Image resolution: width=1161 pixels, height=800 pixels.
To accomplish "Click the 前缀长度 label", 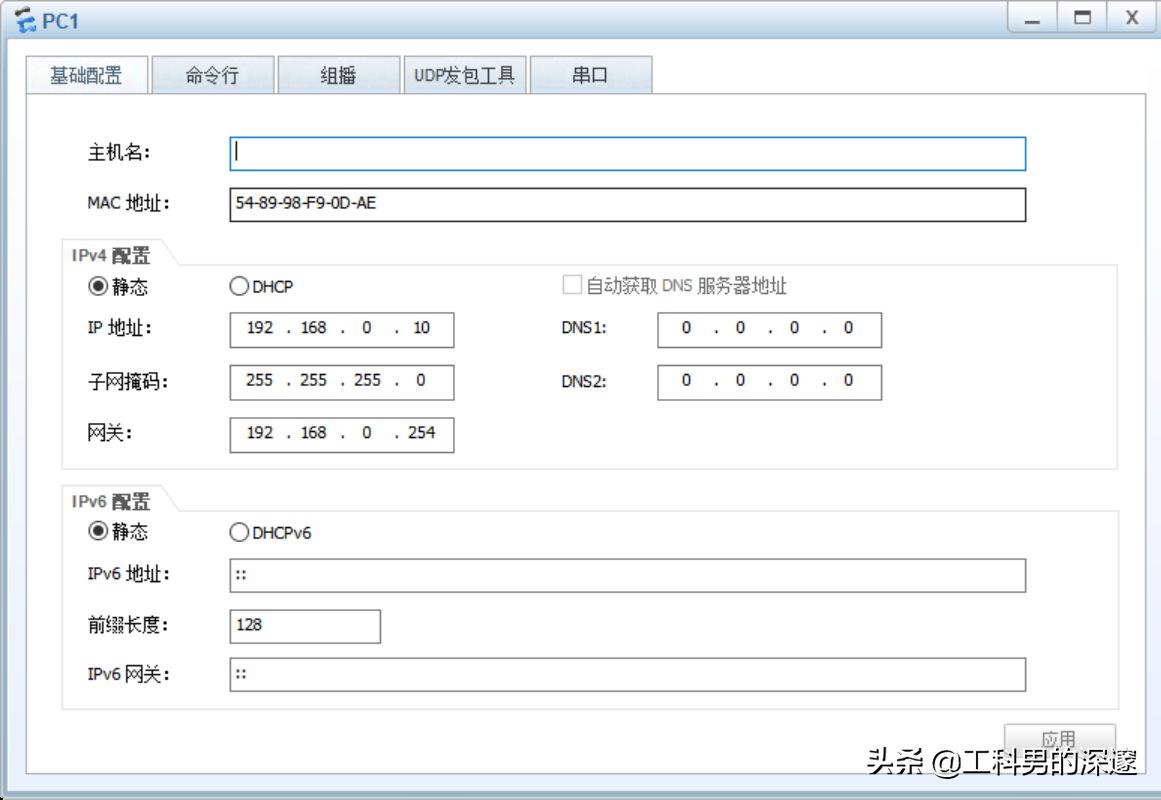I will 127,625.
